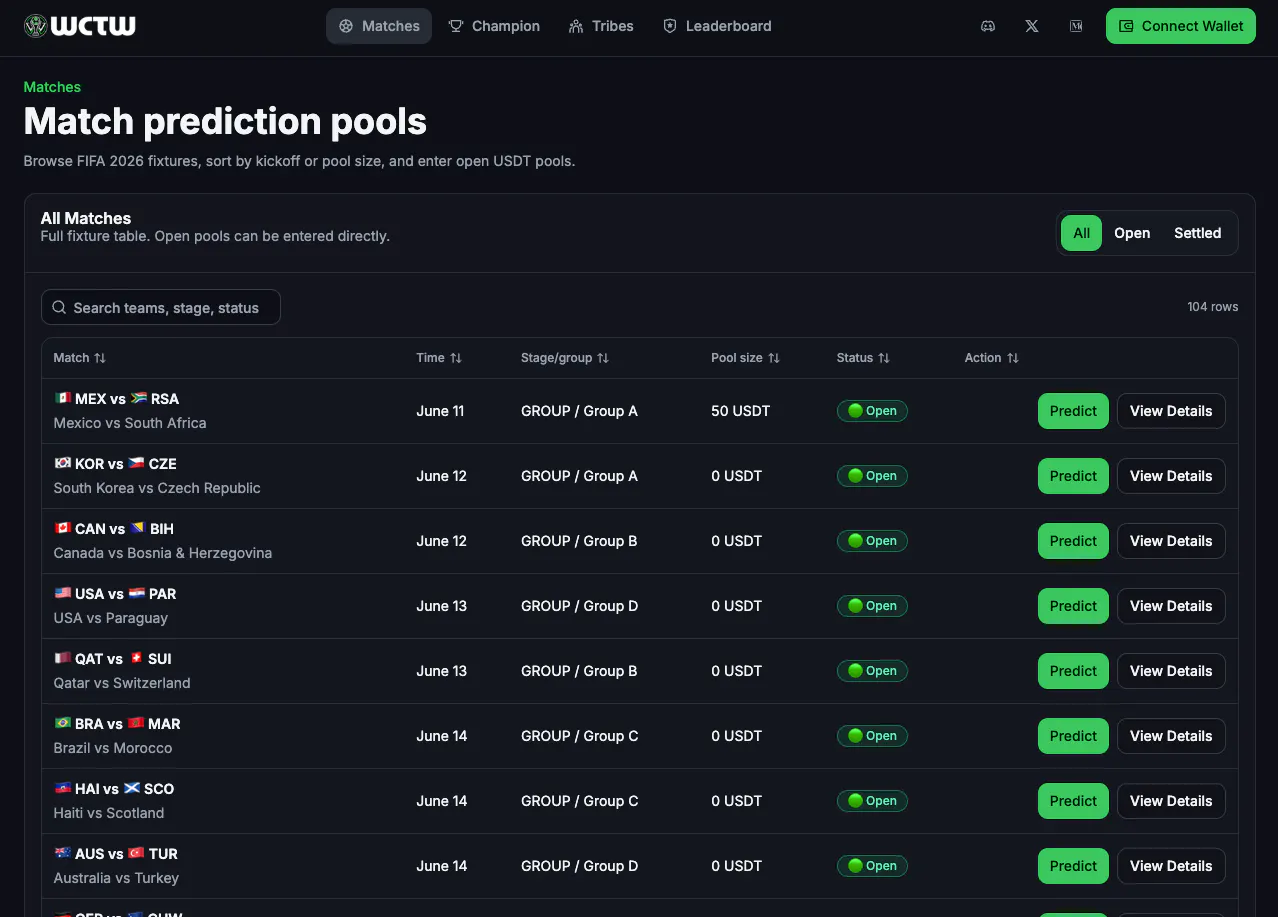Image resolution: width=1278 pixels, height=917 pixels.
Task: Click the Open status badge for BRA vs MAR
Action: 872,736
